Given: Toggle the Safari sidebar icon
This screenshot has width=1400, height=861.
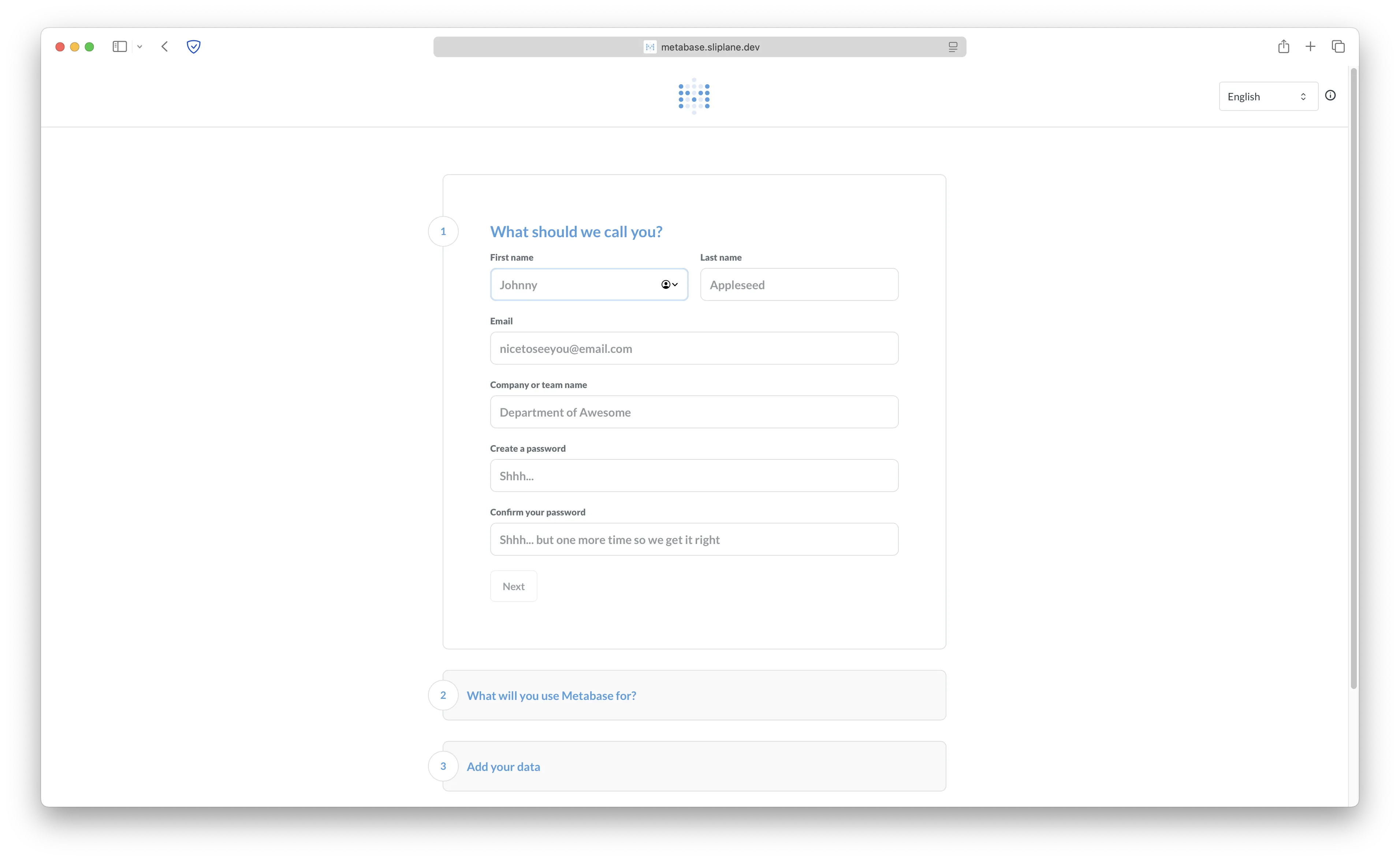Looking at the screenshot, I should point(119,46).
